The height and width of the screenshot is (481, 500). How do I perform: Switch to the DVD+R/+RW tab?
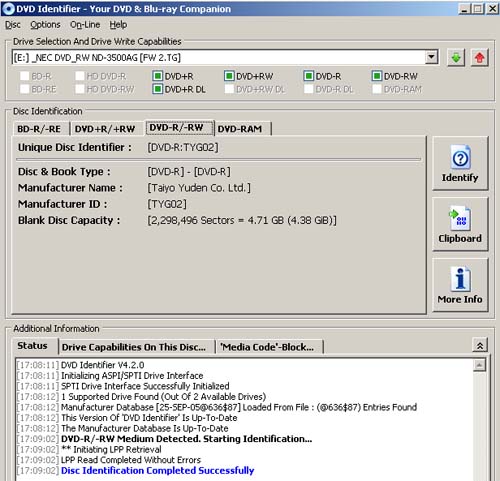pyautogui.click(x=105, y=129)
